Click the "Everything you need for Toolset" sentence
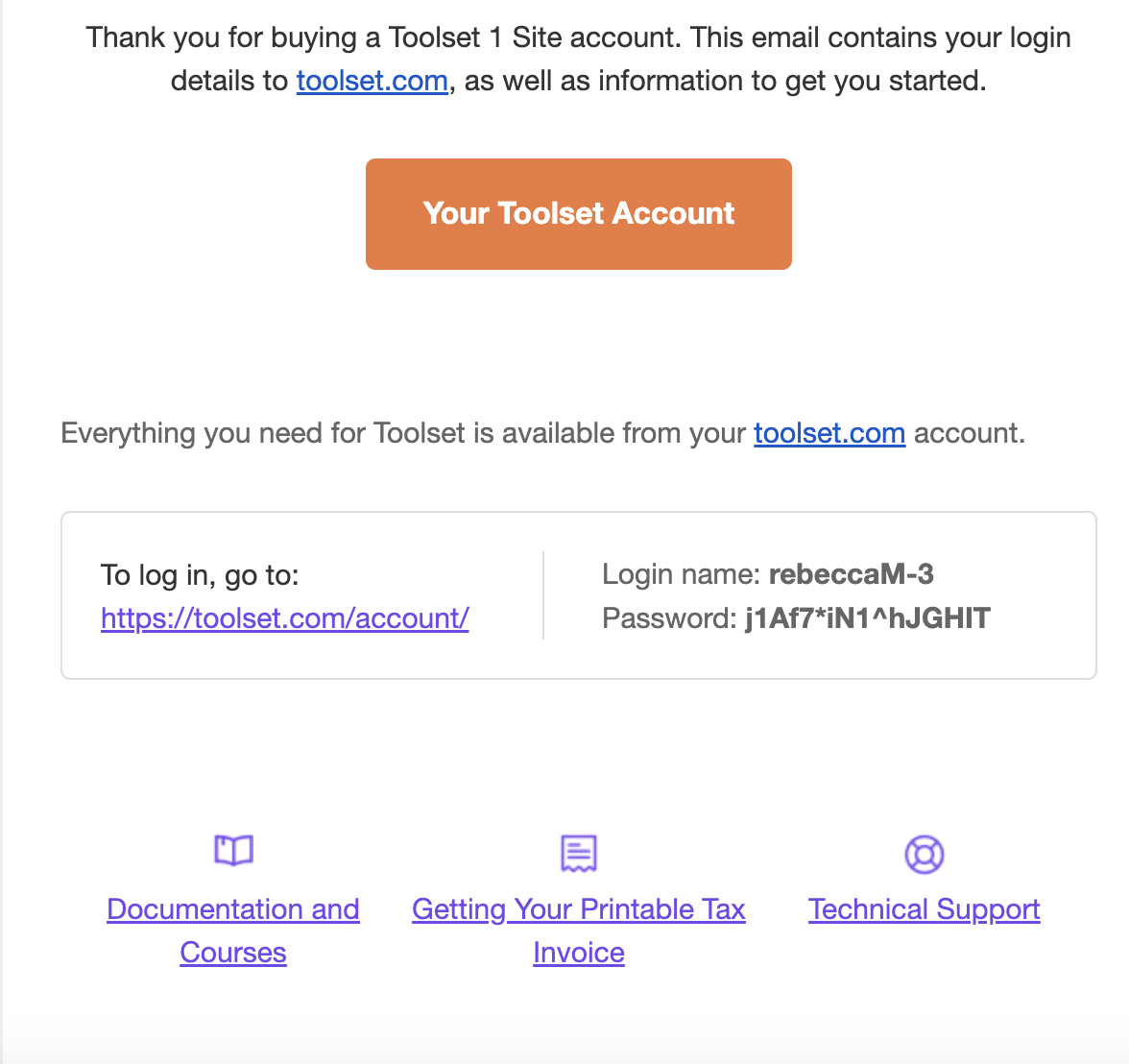The width and height of the screenshot is (1129, 1064). coord(403,433)
